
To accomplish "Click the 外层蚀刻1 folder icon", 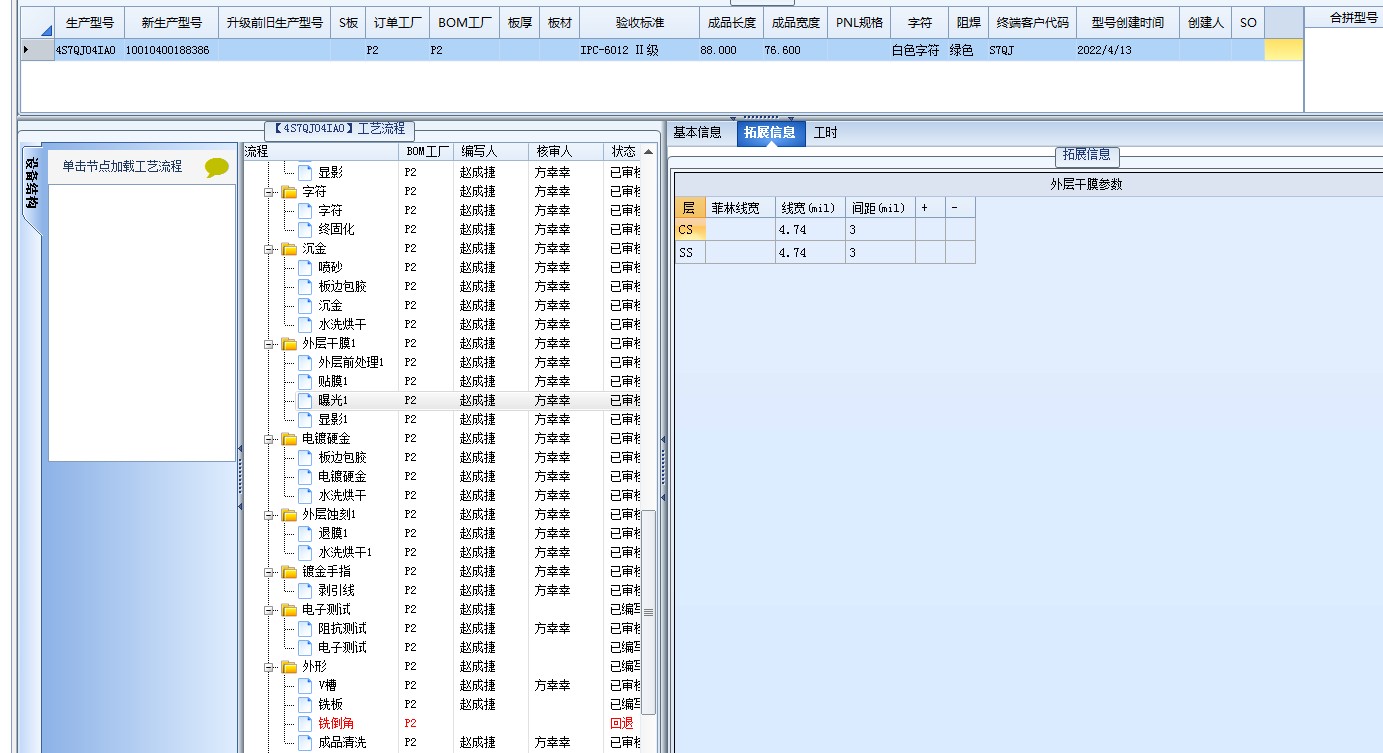I will pyautogui.click(x=289, y=515).
